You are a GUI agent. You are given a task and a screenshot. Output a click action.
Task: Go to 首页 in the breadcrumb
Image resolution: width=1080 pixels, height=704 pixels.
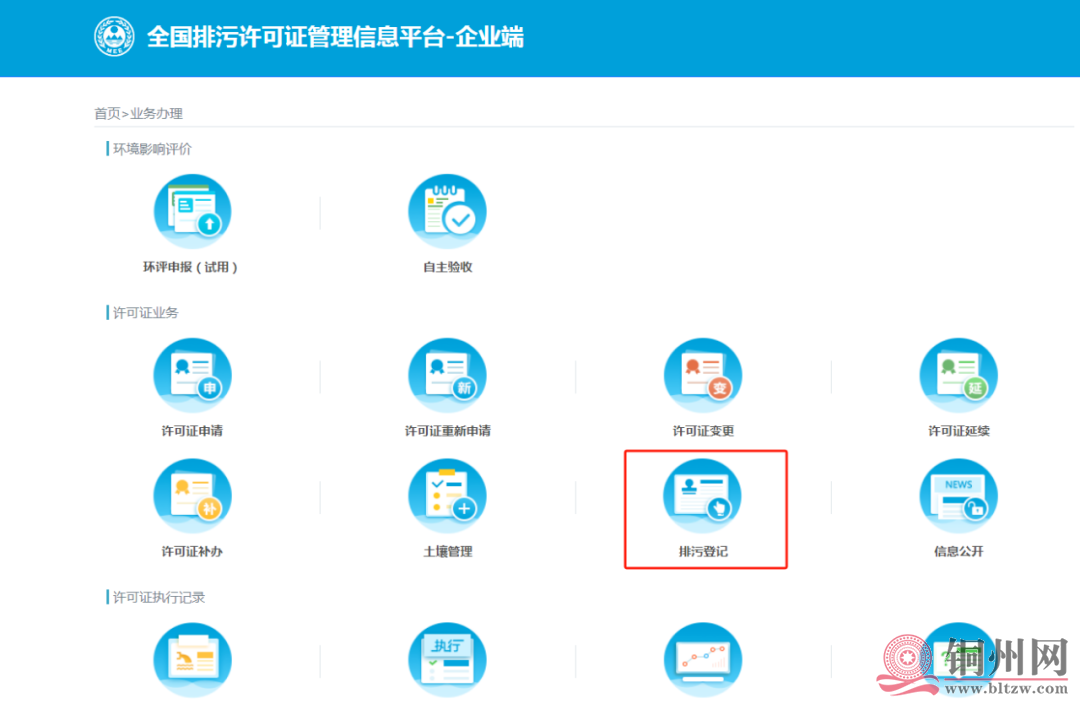107,114
